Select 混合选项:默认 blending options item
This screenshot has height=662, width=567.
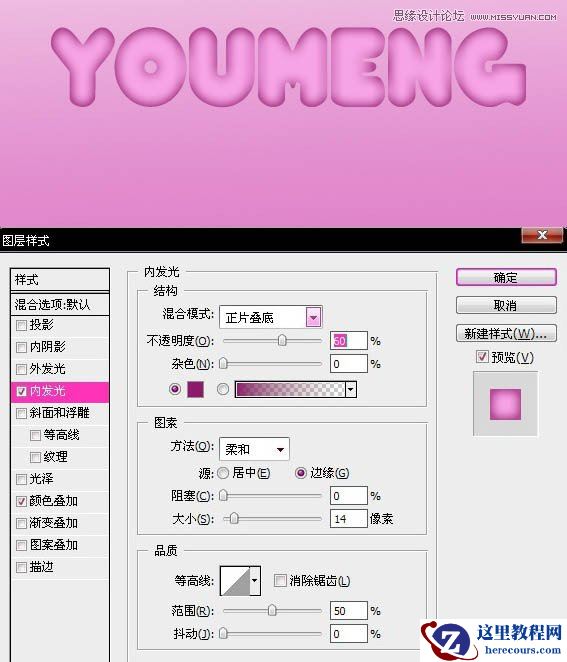click(x=60, y=304)
